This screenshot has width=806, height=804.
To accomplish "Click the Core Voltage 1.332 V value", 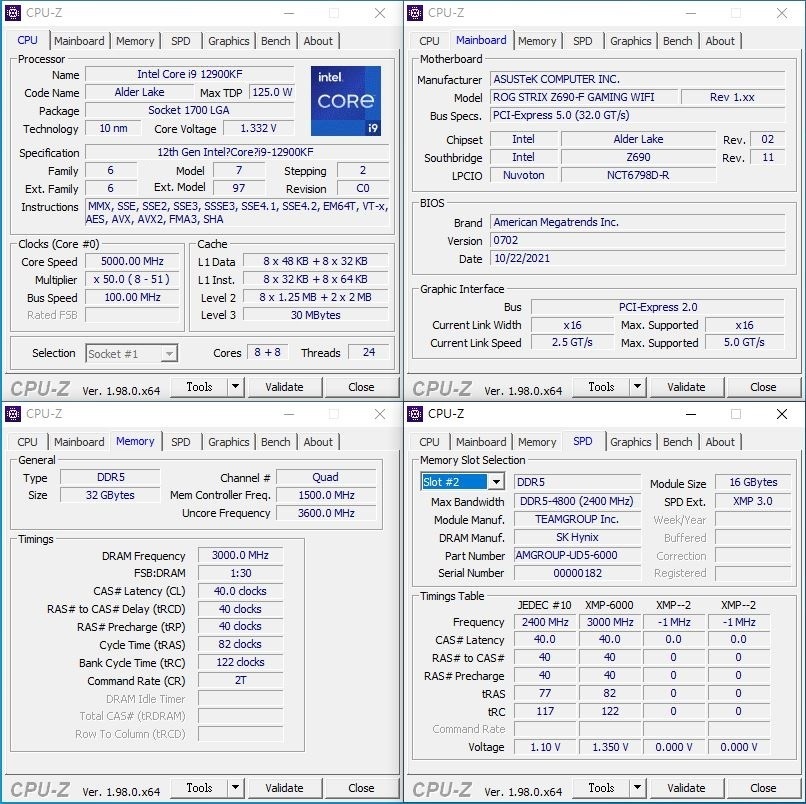I will tap(259, 128).
